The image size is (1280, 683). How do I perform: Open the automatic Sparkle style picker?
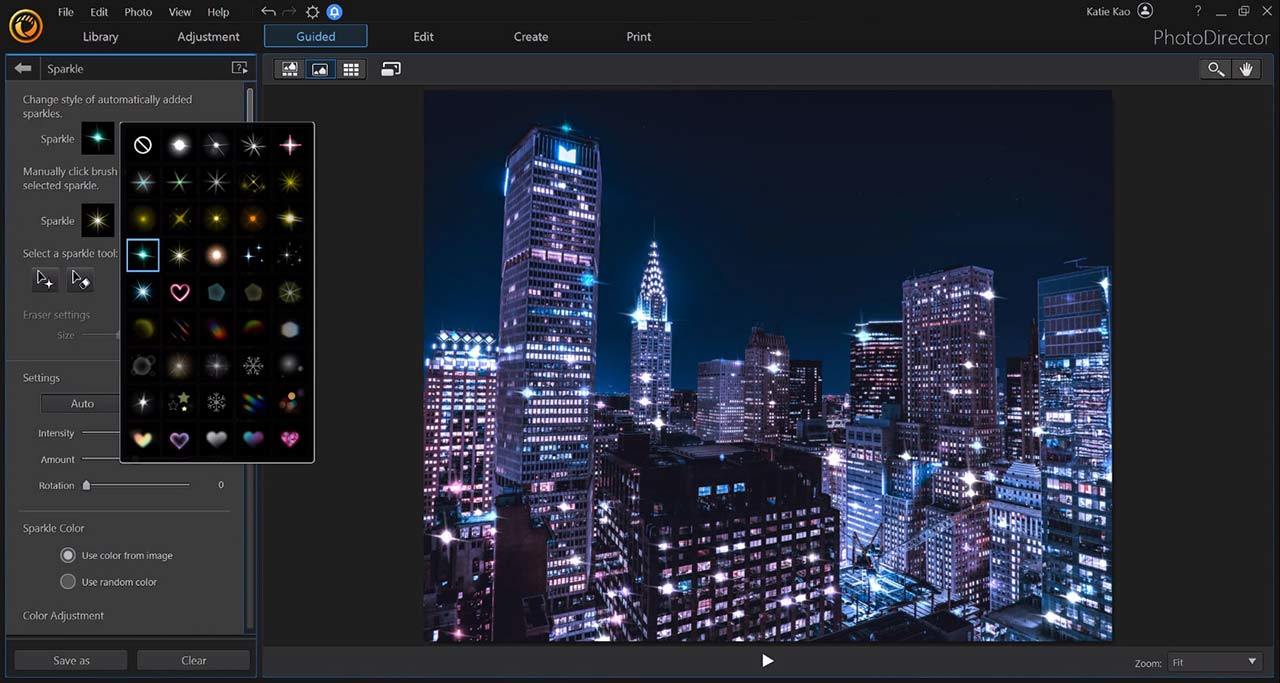[x=98, y=139]
